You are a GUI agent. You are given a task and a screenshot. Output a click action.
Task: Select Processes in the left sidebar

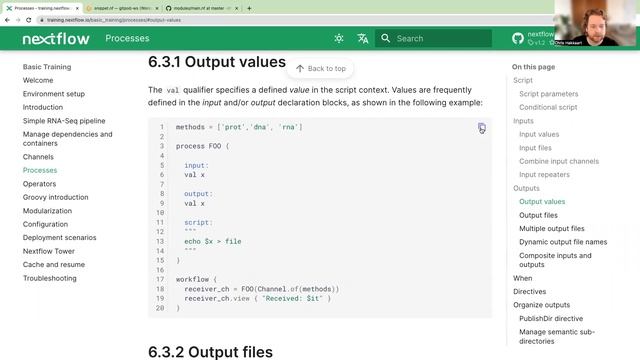(x=40, y=170)
